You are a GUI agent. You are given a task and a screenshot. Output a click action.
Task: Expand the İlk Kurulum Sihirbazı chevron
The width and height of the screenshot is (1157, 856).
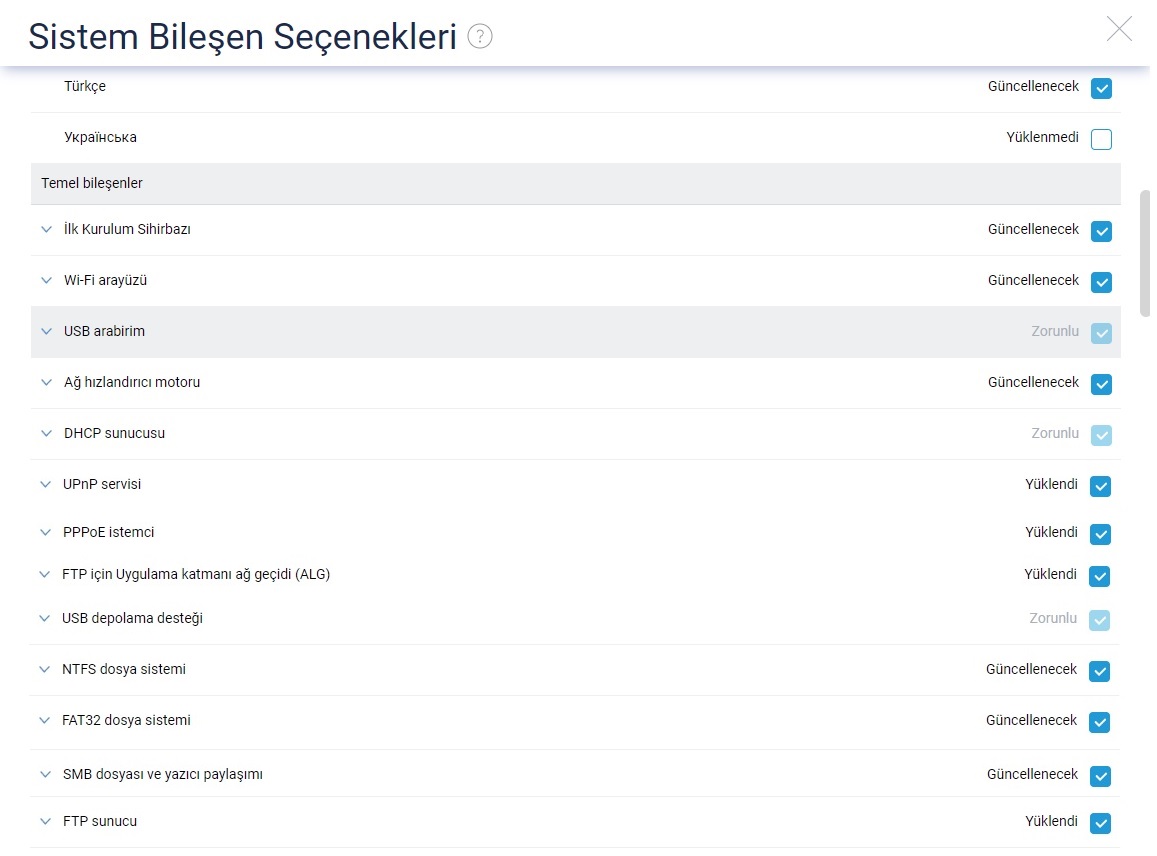tap(46, 229)
